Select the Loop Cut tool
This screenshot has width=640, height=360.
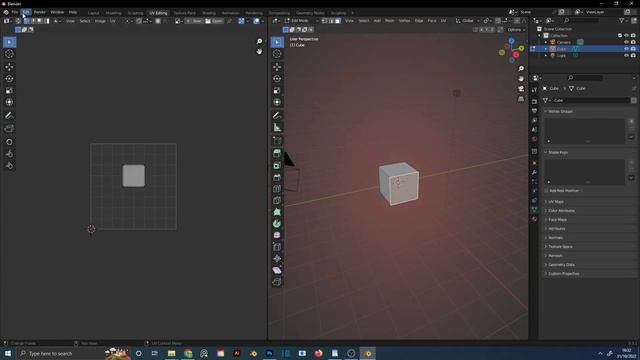[x=277, y=189]
